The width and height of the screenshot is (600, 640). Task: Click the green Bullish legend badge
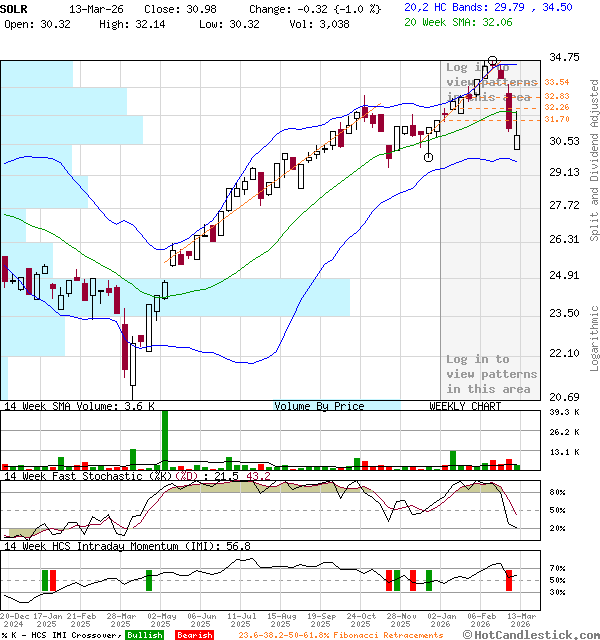click(x=145, y=634)
